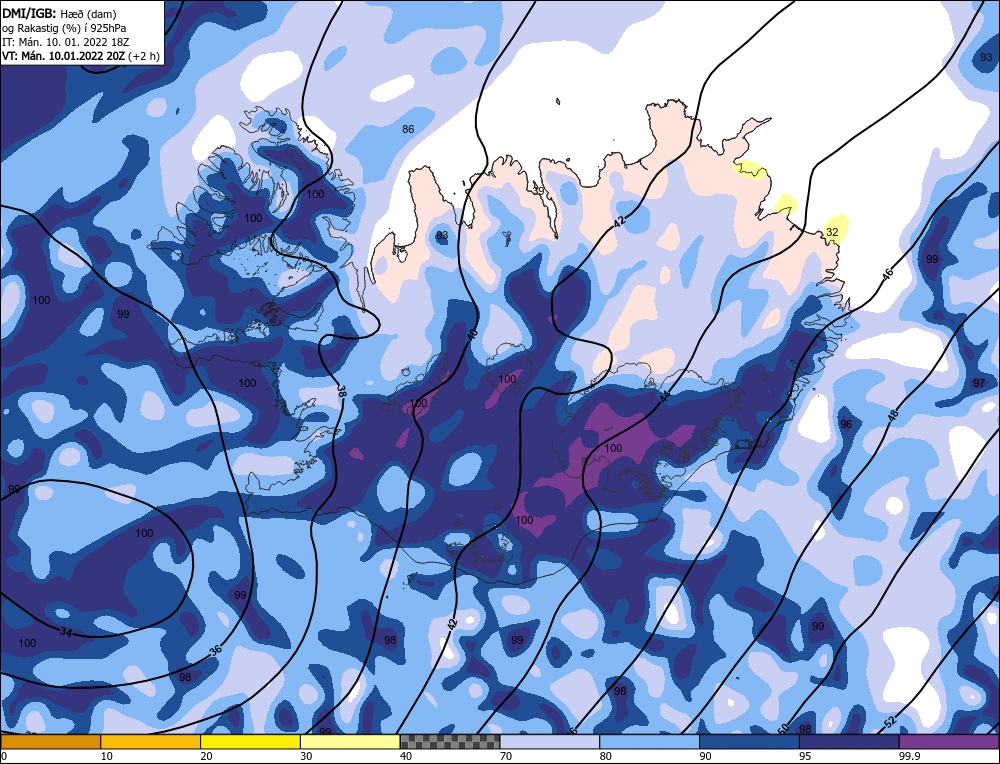Click the "og Rakastig (%) í 925hPa" line
Viewport: 1000px width, 764px height.
coord(64,28)
